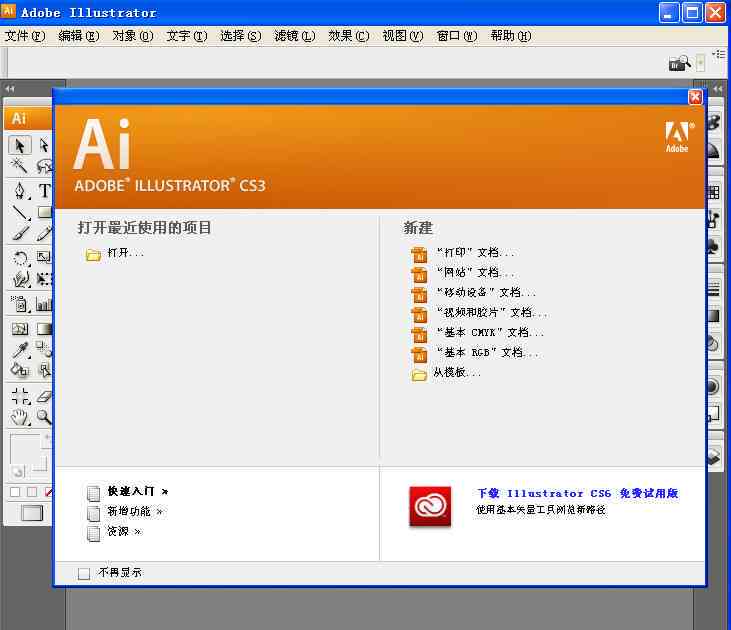Select the Eyedropper tool
This screenshot has height=630, width=731.
(20, 350)
